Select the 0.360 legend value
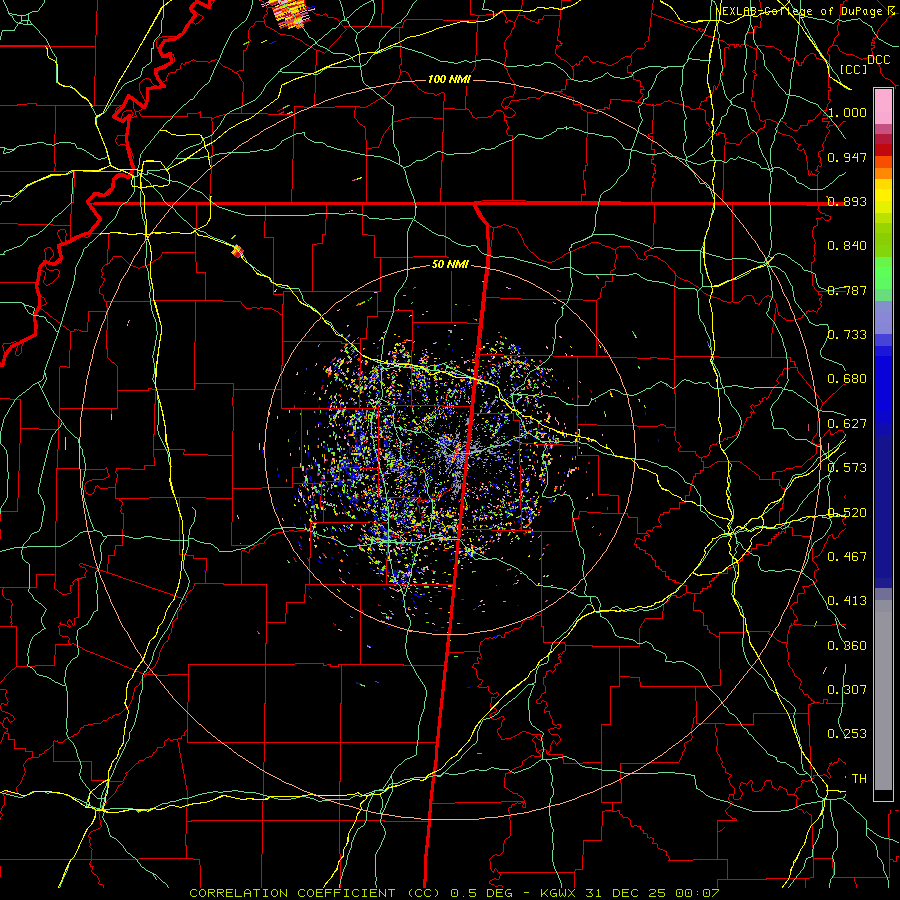 point(847,646)
